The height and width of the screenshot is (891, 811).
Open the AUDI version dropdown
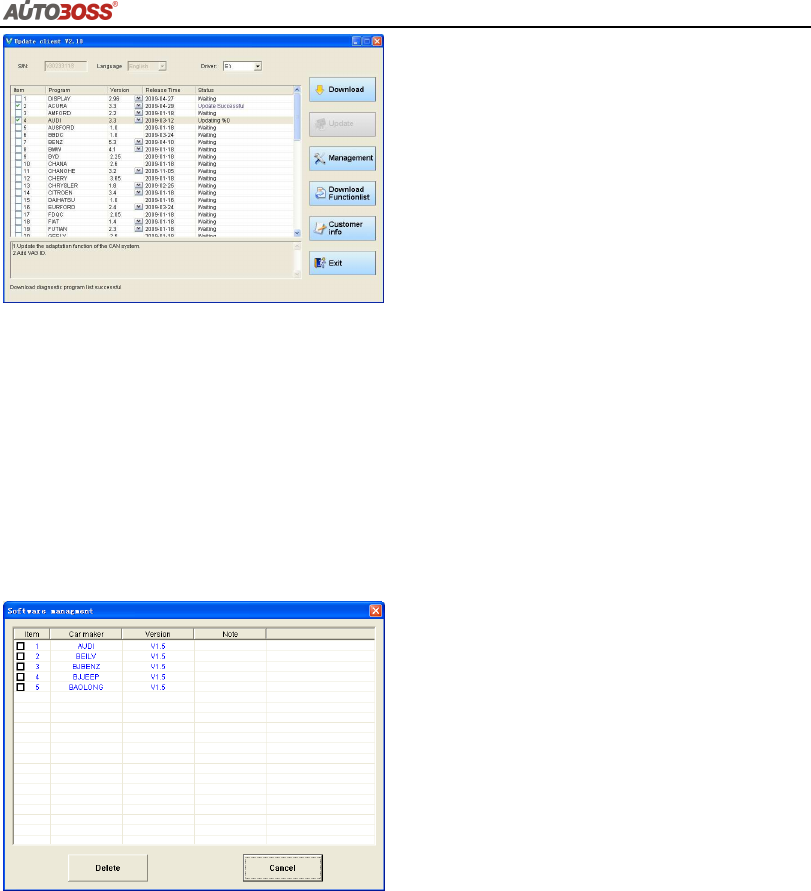tap(138, 120)
